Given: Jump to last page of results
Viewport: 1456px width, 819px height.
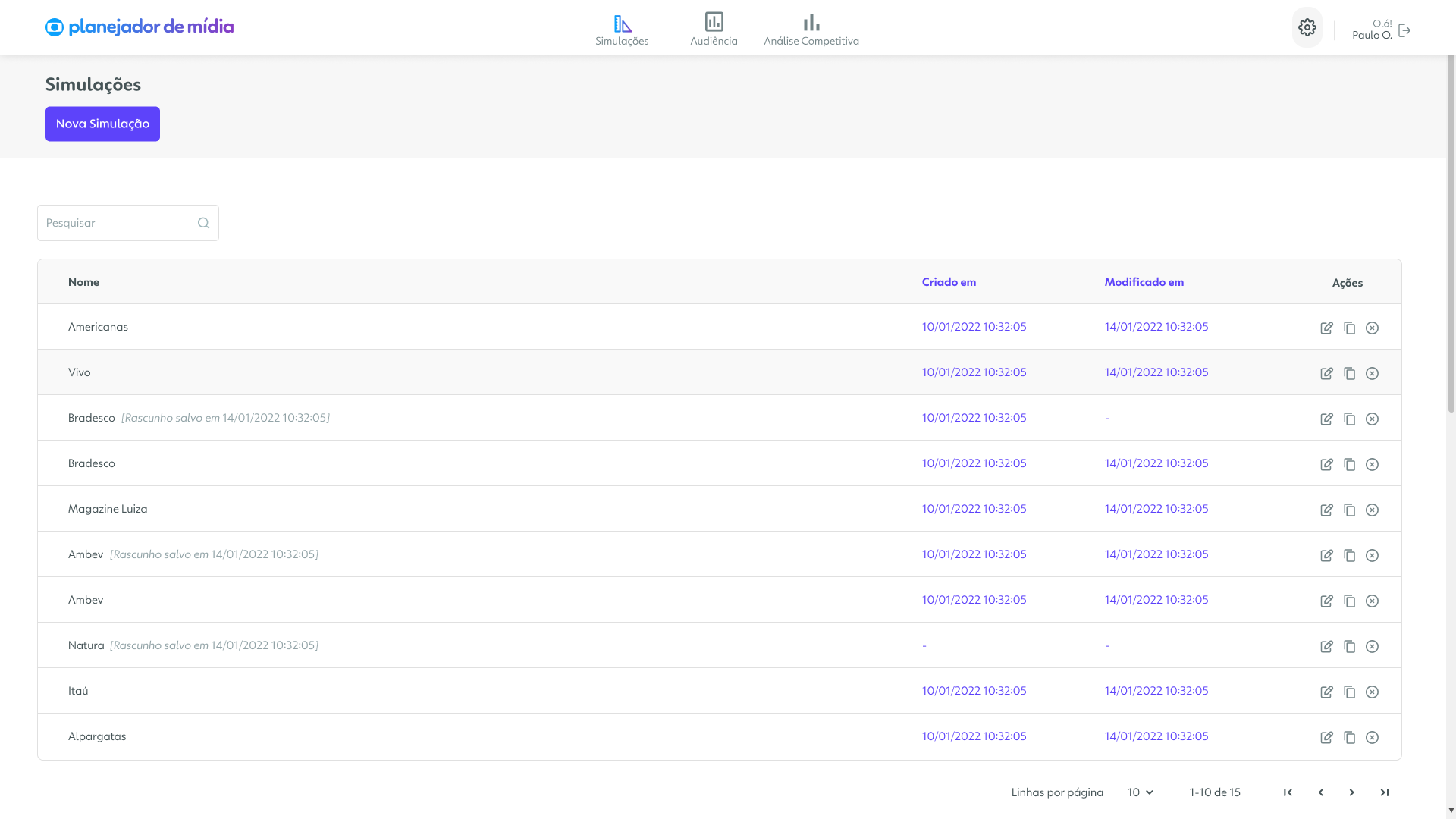Looking at the screenshot, I should coord(1384,792).
